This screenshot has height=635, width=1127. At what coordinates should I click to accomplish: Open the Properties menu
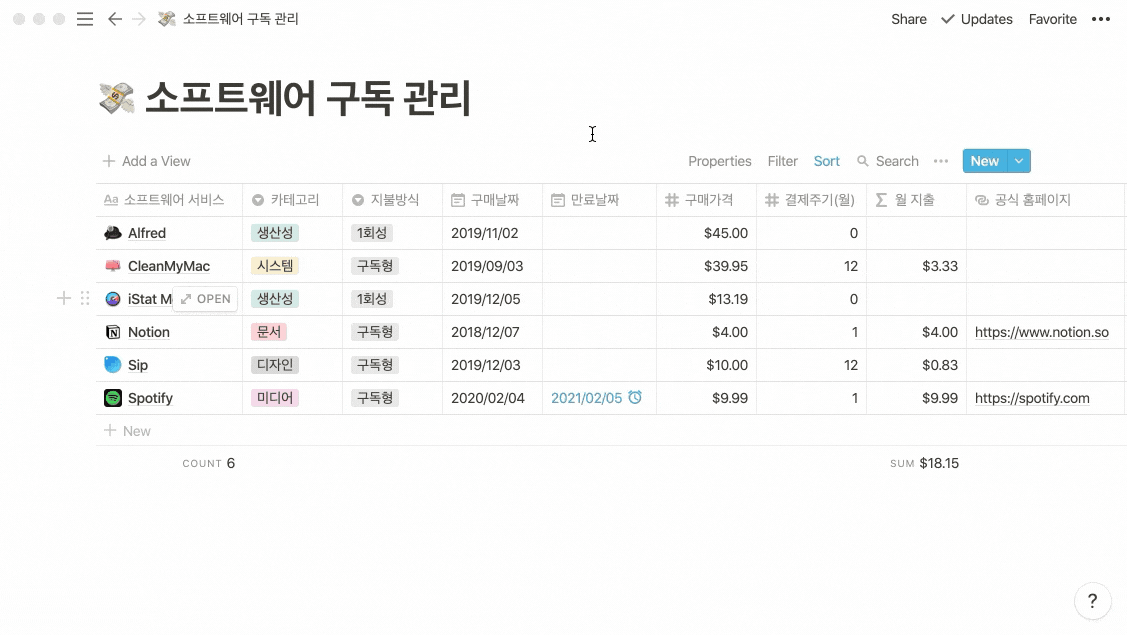(719, 161)
